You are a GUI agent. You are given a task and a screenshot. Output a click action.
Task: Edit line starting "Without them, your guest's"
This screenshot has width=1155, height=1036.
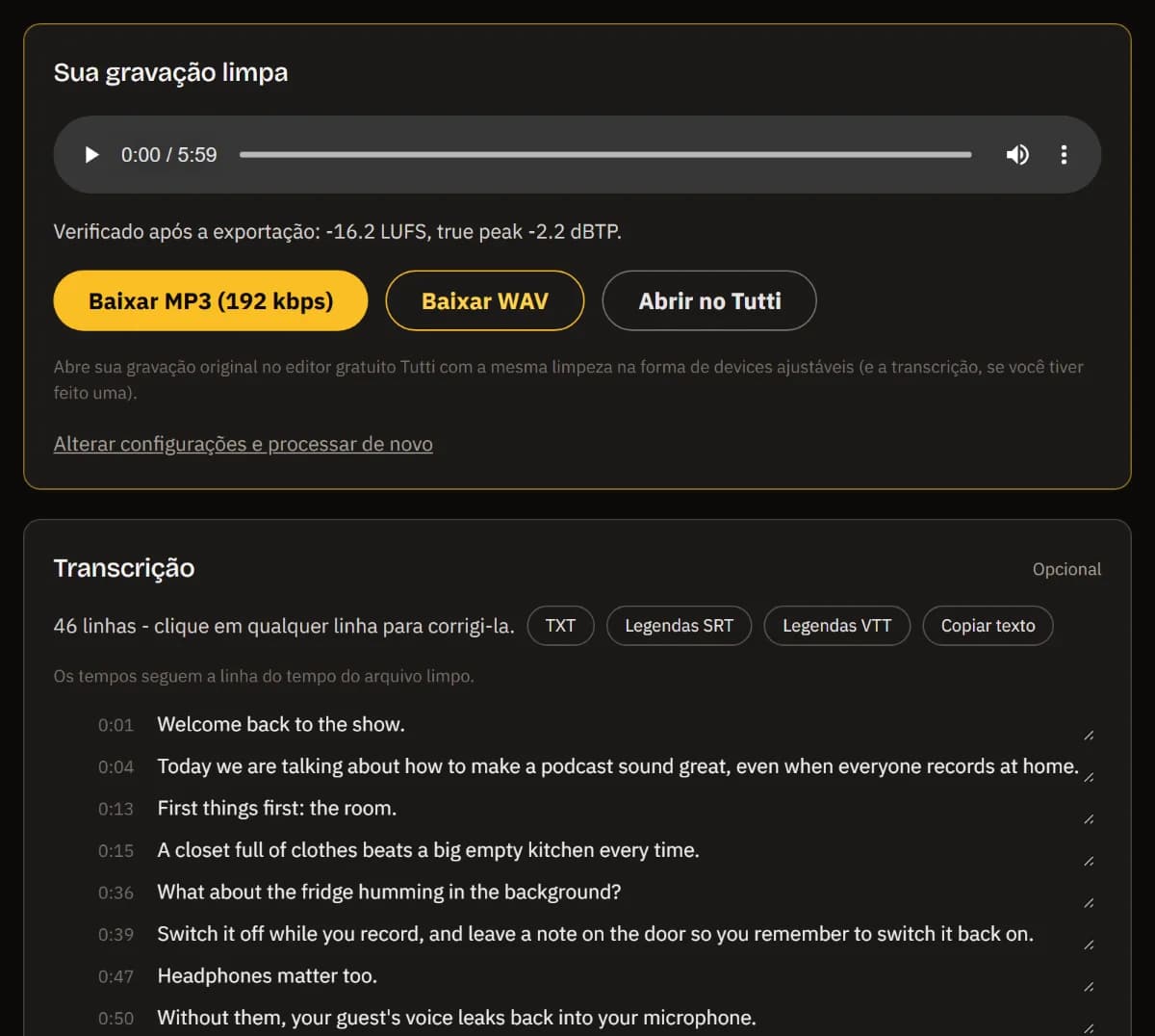626,1018
